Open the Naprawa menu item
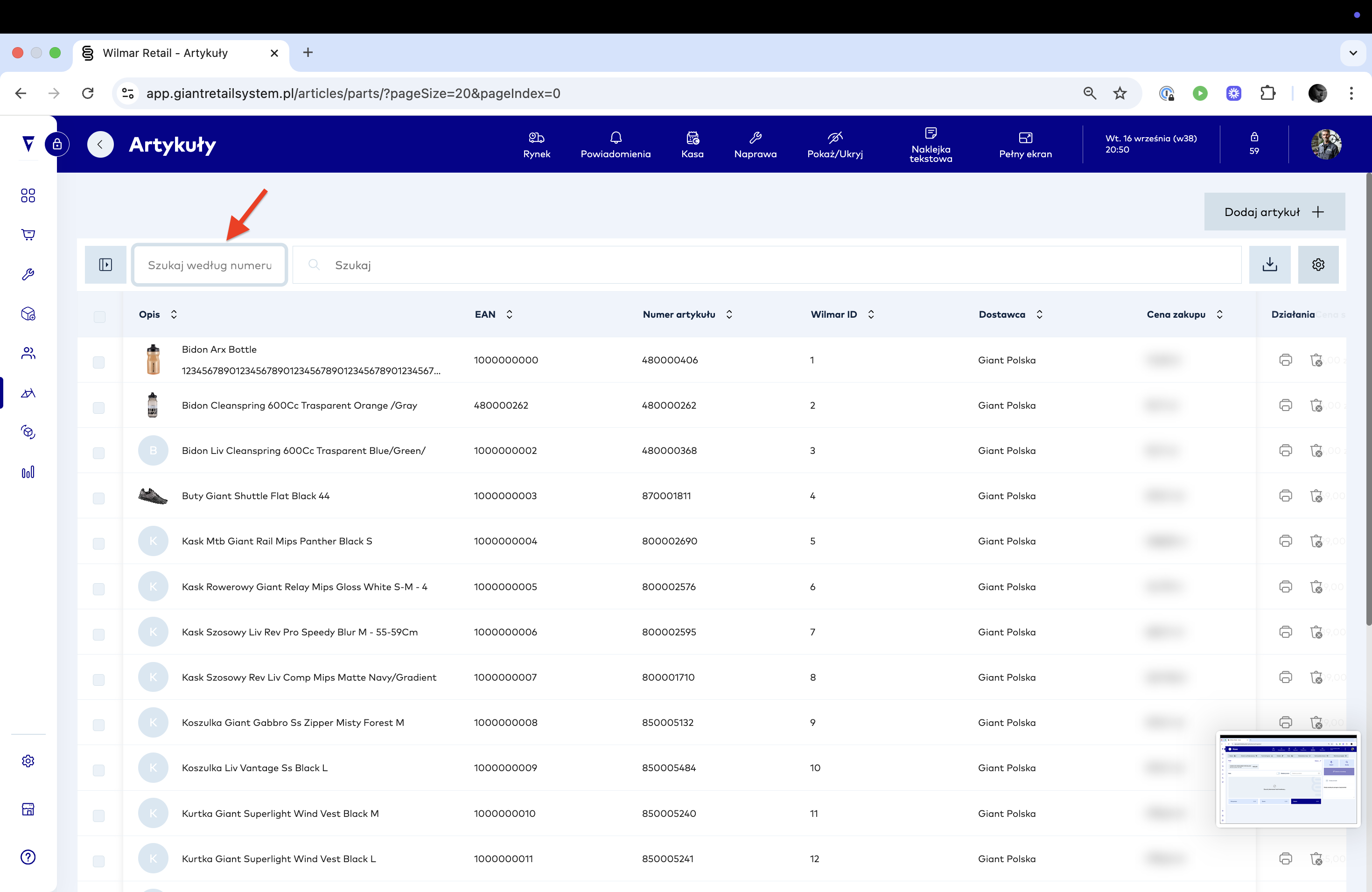Viewport: 1372px width, 892px height. click(755, 144)
